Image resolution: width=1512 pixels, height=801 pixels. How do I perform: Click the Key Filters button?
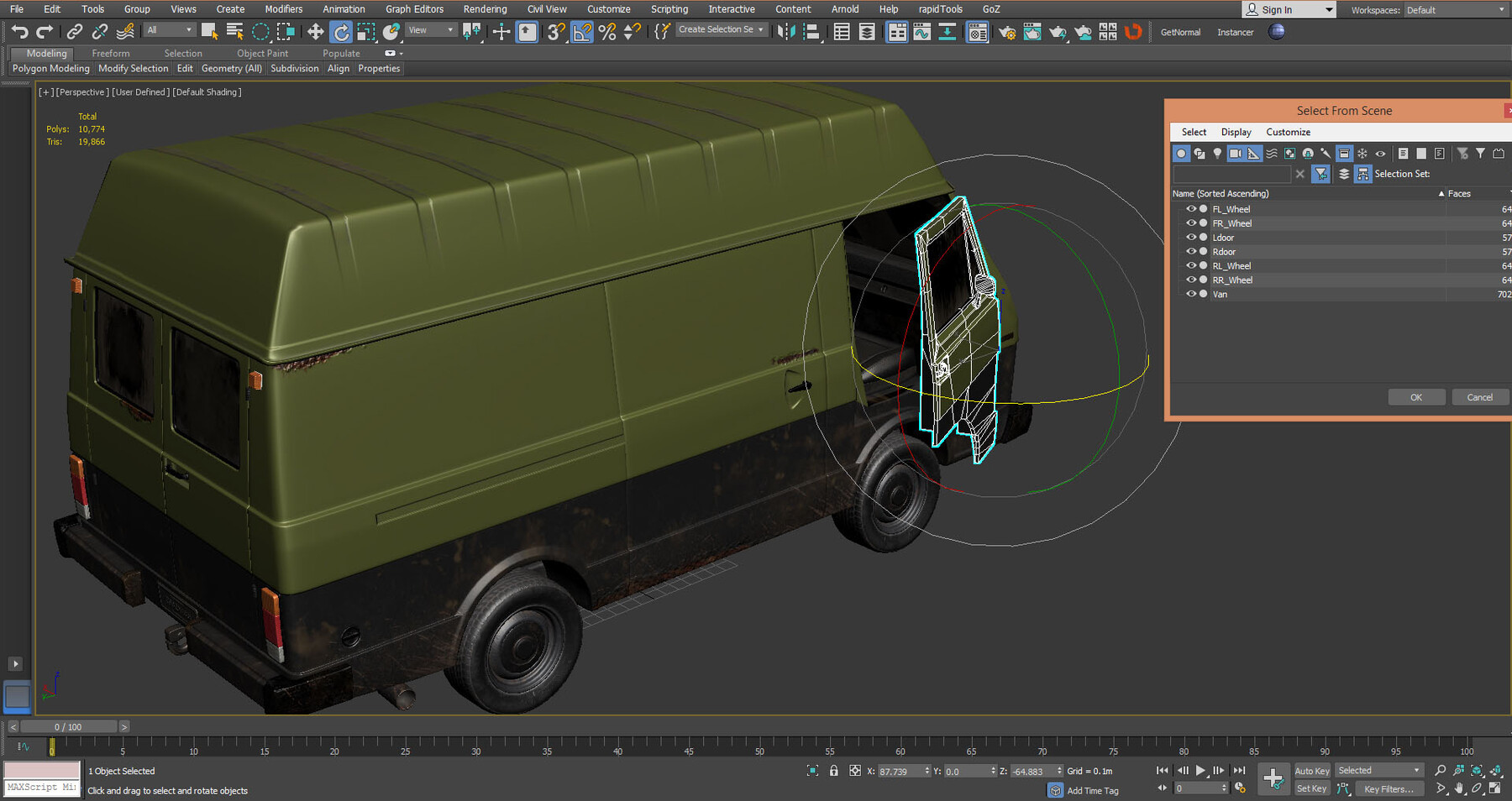pyautogui.click(x=1389, y=788)
